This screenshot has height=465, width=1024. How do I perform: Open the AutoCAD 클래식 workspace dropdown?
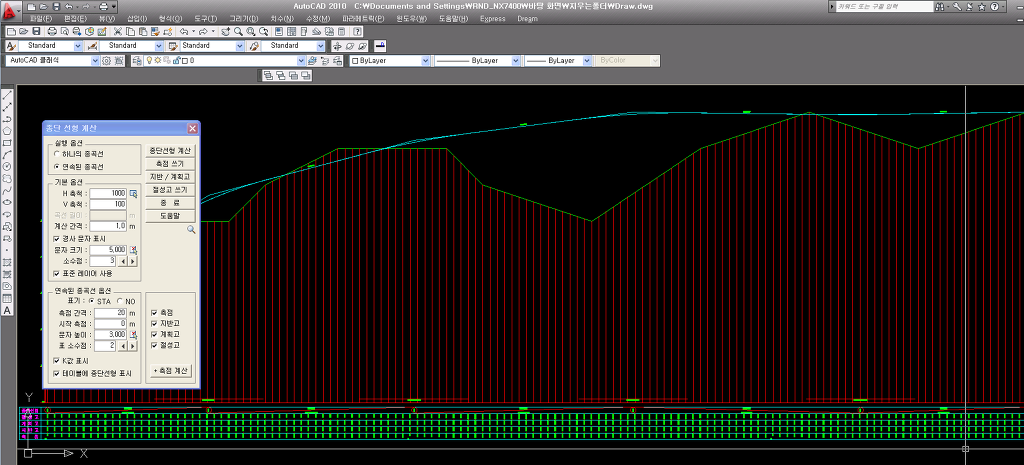(96, 61)
